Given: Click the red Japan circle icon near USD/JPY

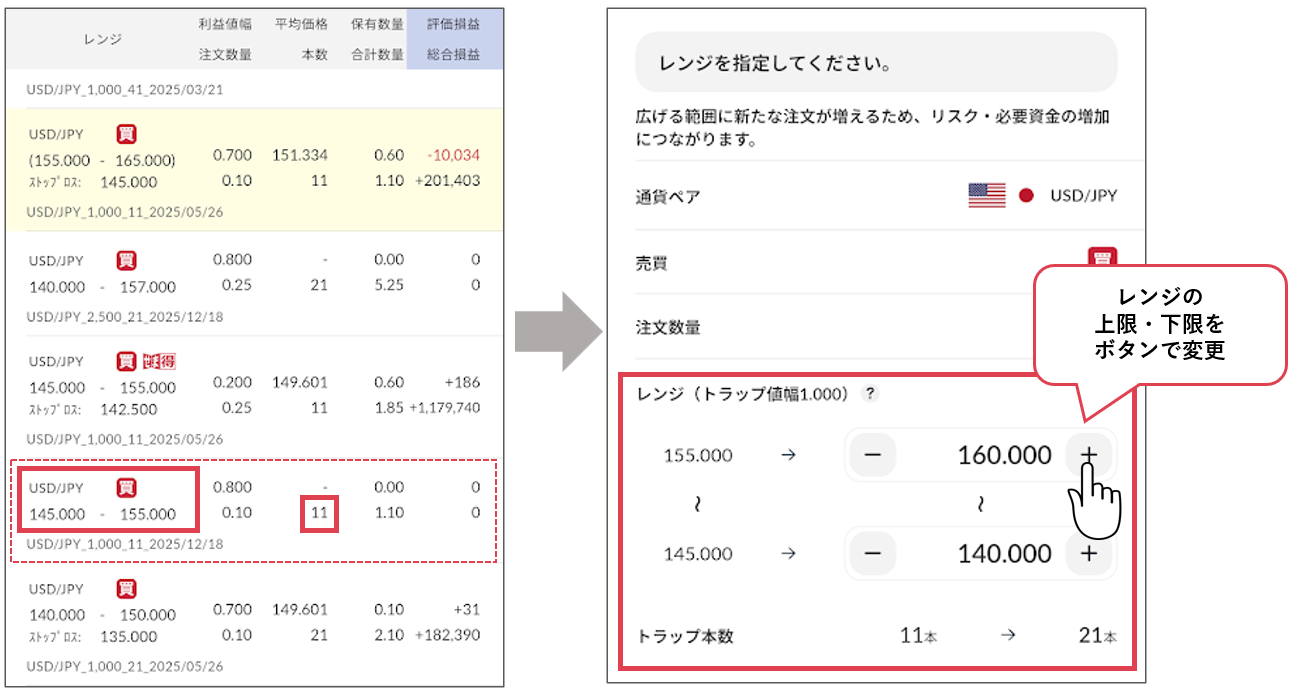Looking at the screenshot, I should (x=1025, y=195).
